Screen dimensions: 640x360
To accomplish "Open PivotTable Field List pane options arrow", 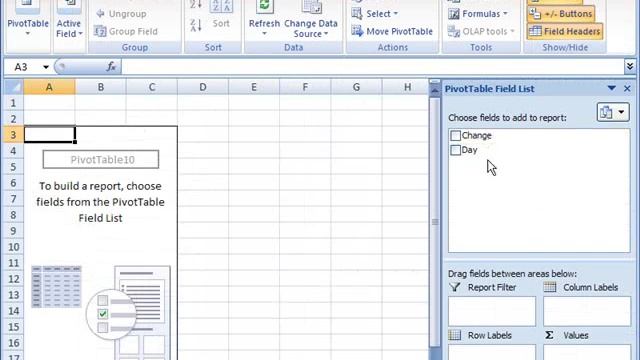I will tap(611, 88).
